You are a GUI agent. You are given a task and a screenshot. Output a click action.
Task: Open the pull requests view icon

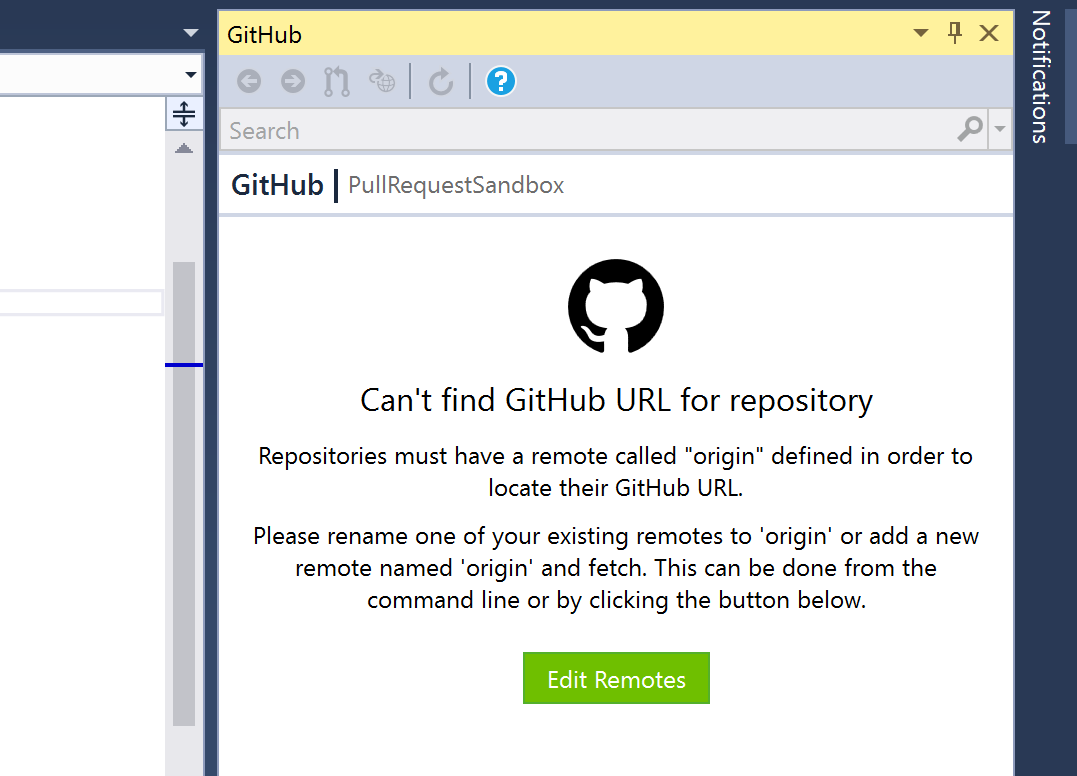coord(337,81)
